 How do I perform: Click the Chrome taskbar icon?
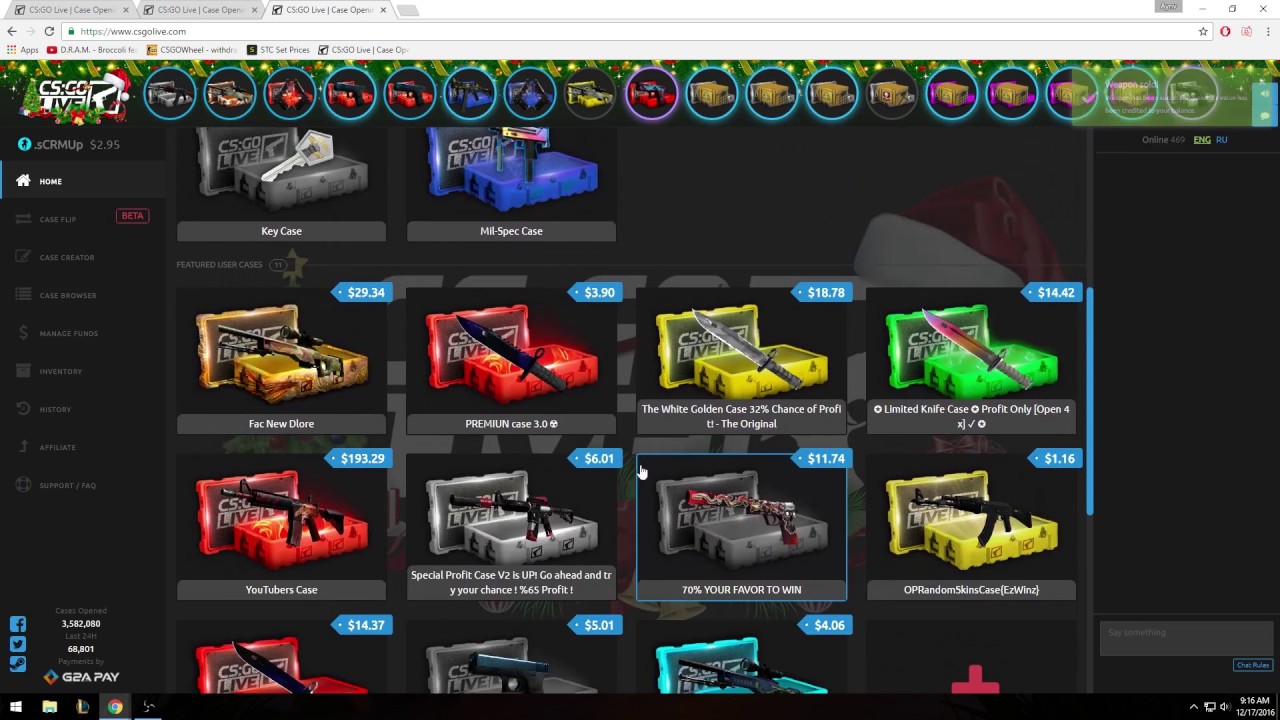click(115, 706)
